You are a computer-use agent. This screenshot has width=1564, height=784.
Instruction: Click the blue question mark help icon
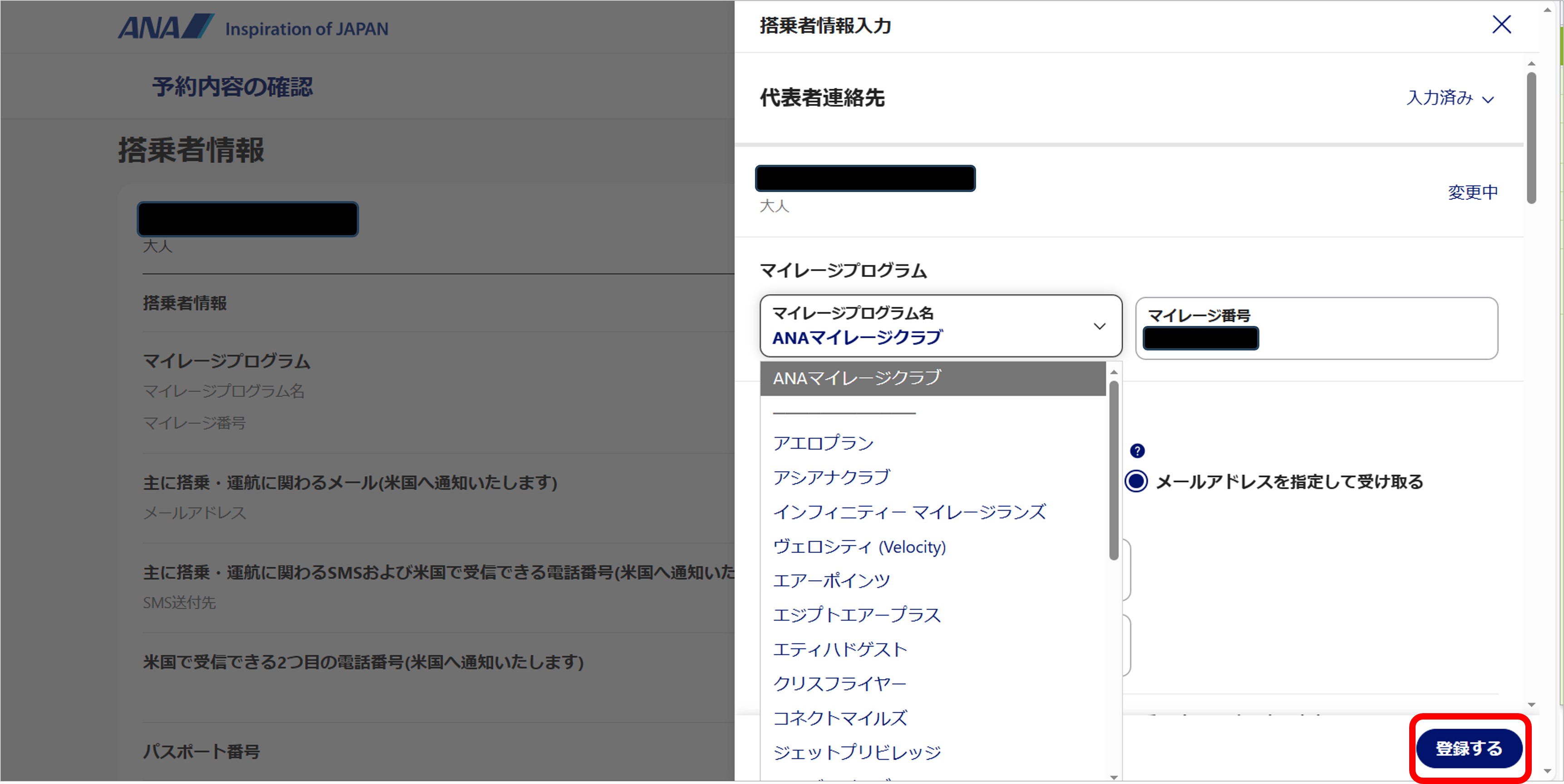coord(1137,451)
